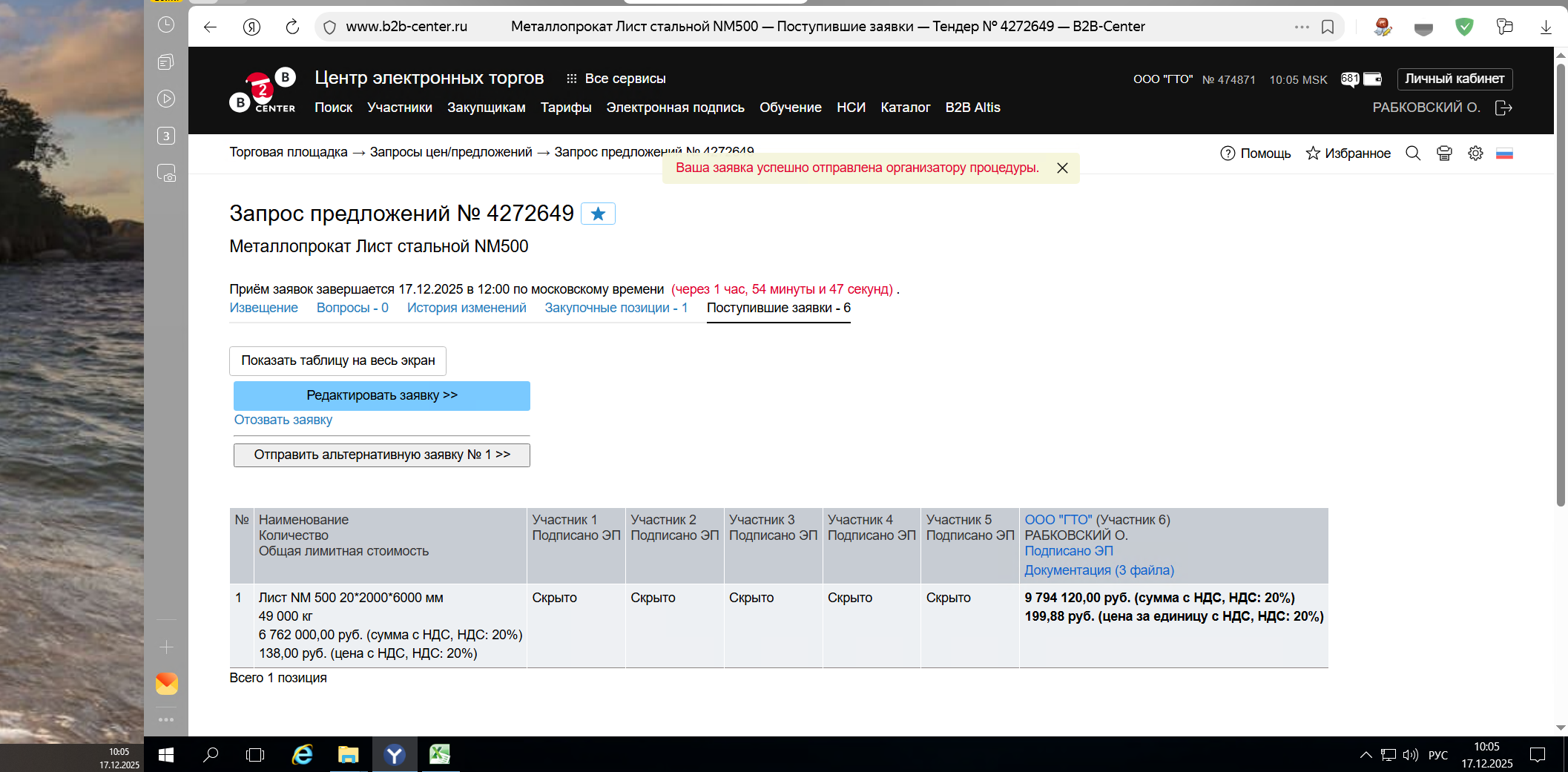
Task: Open the Помощь help link
Action: click(x=1255, y=154)
